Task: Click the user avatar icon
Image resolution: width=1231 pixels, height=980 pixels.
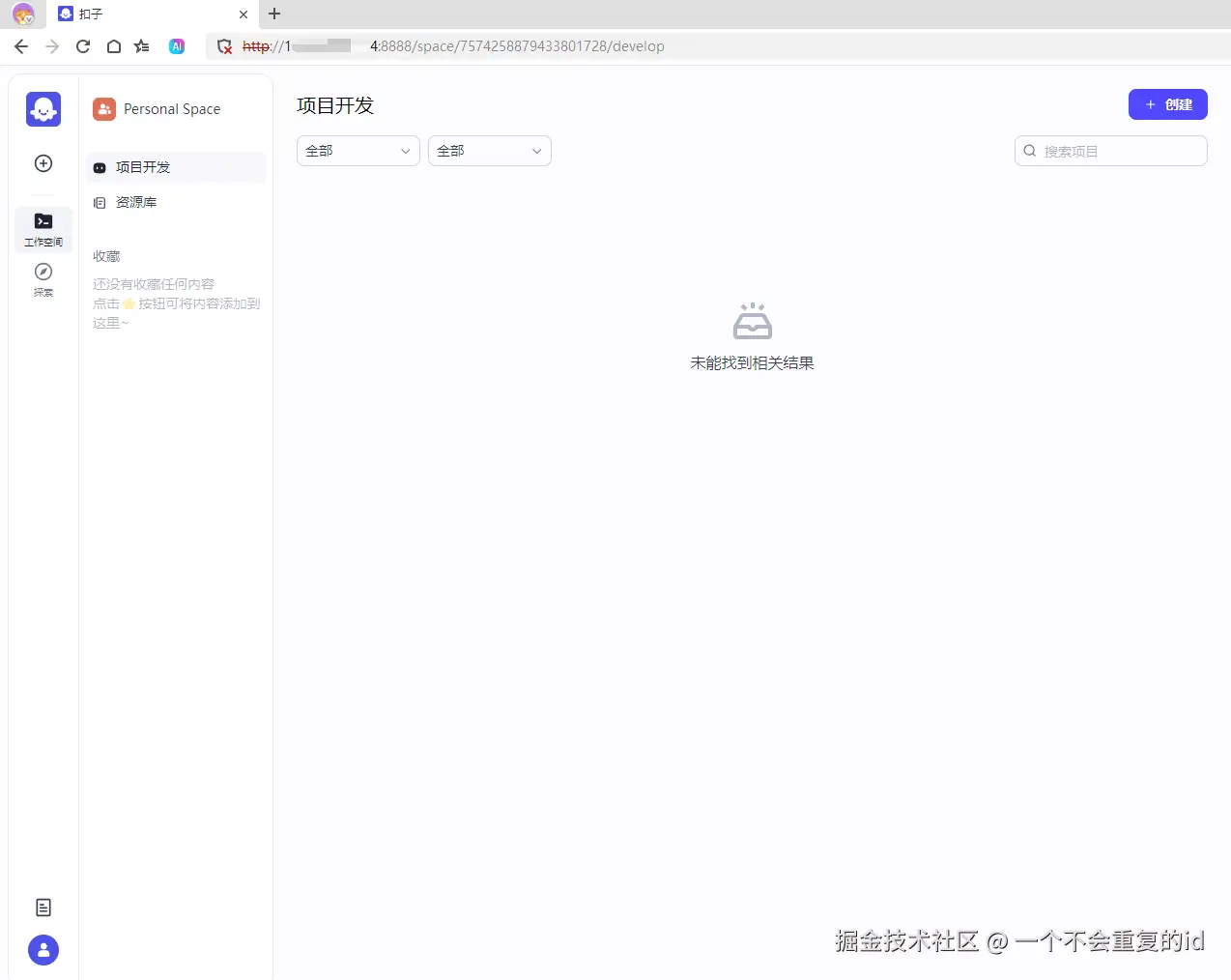Action: pyautogui.click(x=43, y=950)
